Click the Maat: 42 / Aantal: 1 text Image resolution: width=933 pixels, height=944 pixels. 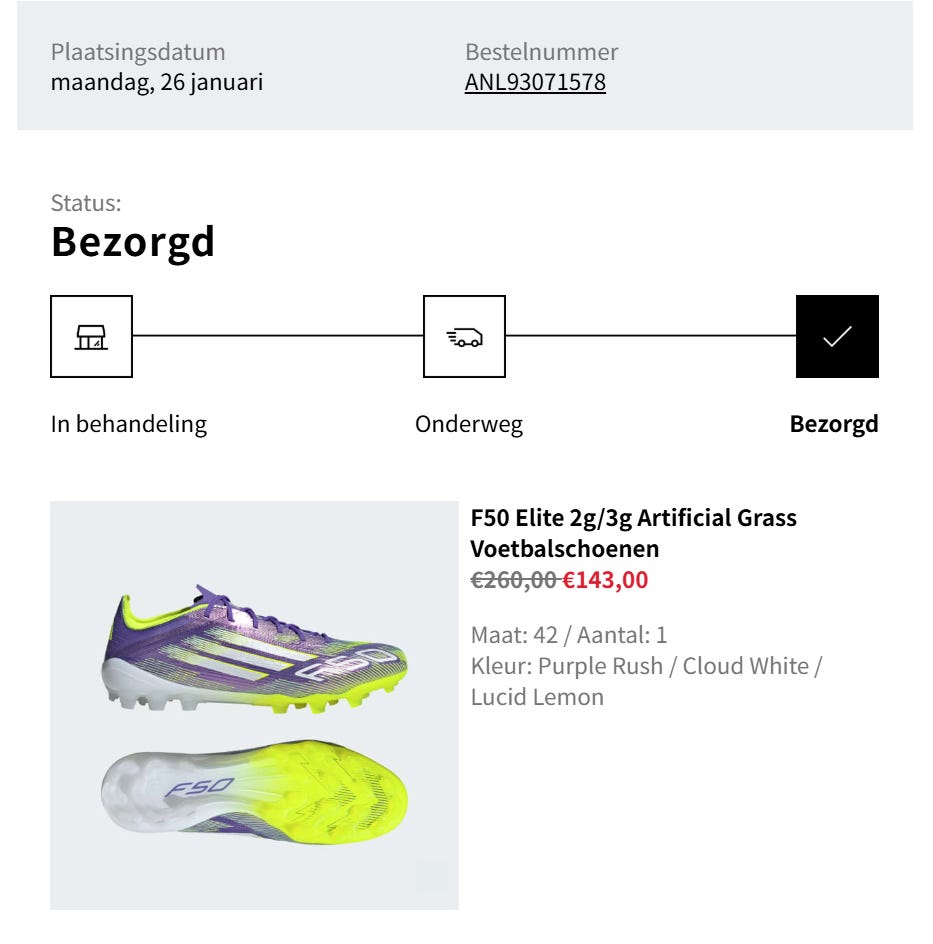pyautogui.click(x=569, y=635)
